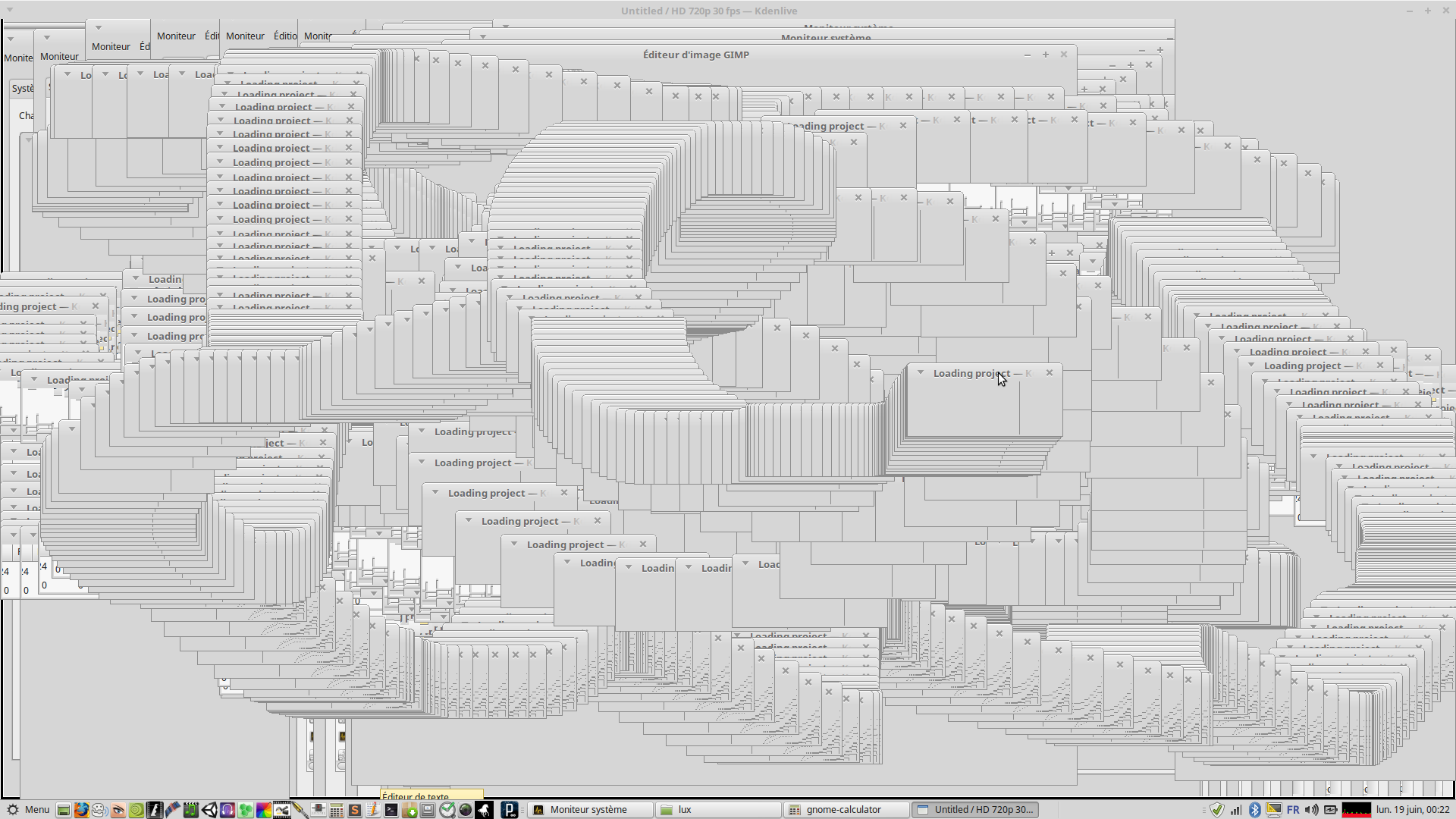This screenshot has height=819, width=1456.
Task: Open window menu of Loading project dialog near cursor
Action: pyautogui.click(x=921, y=372)
